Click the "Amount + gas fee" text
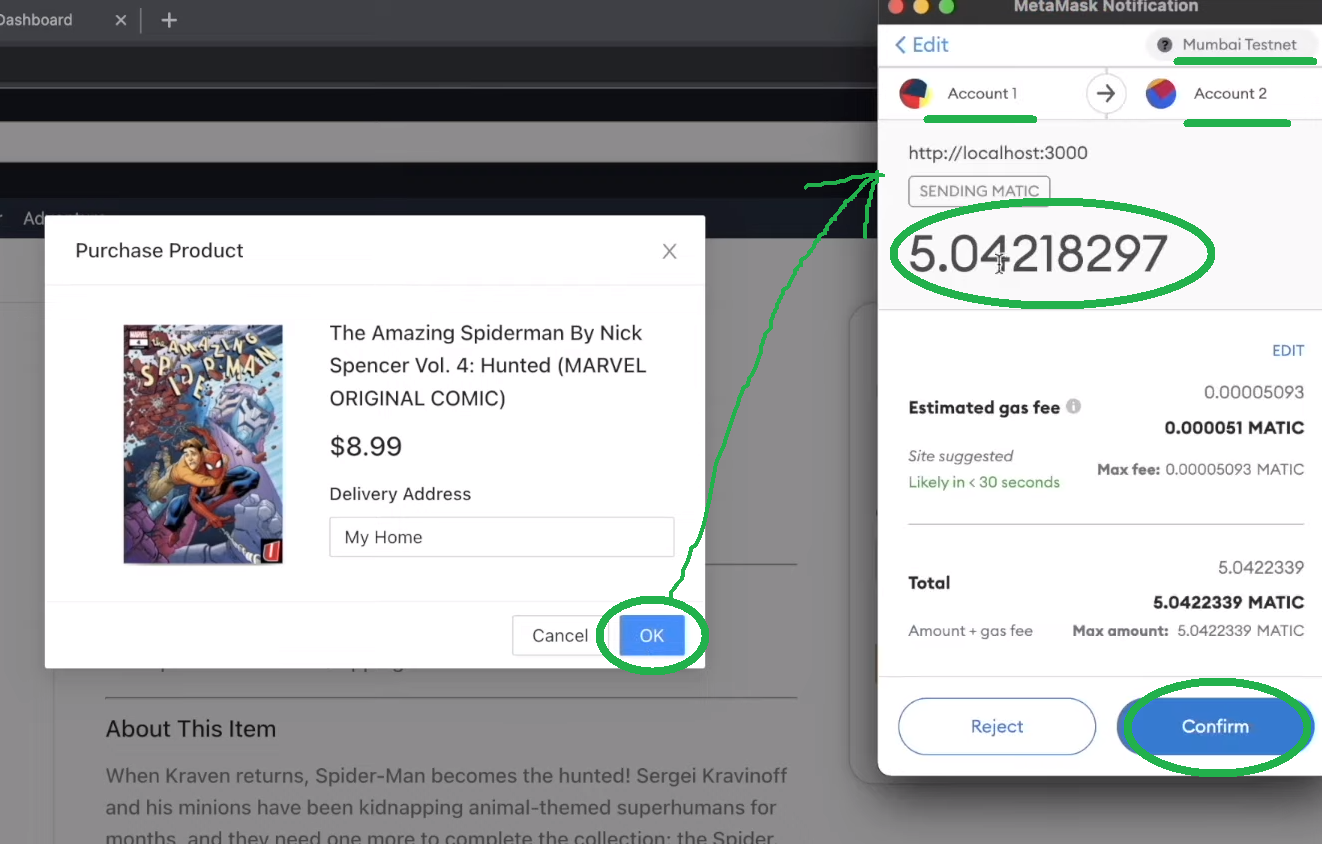Viewport: 1322px width, 844px height. (x=970, y=631)
